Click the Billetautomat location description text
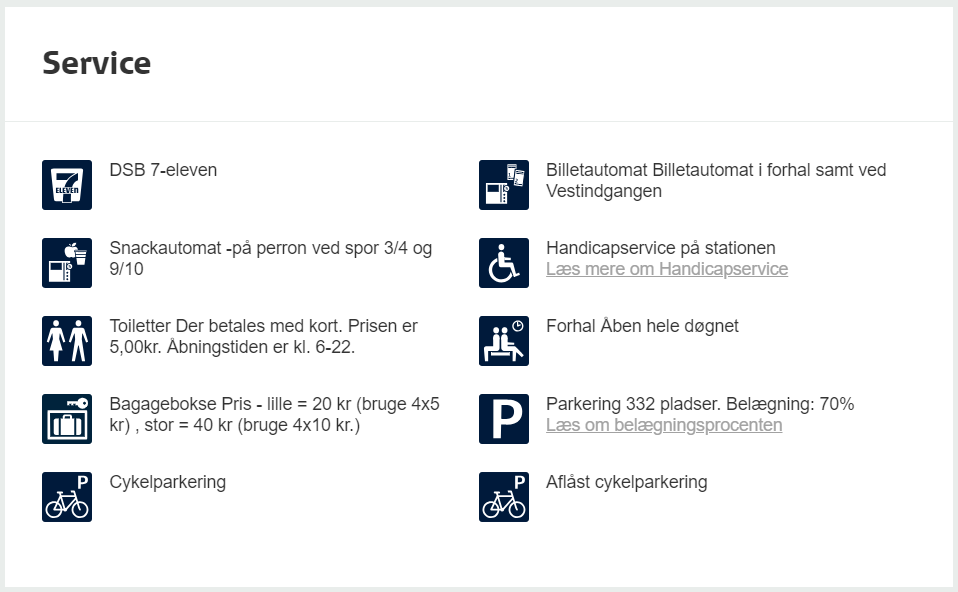This screenshot has height=592, width=958. [716, 180]
